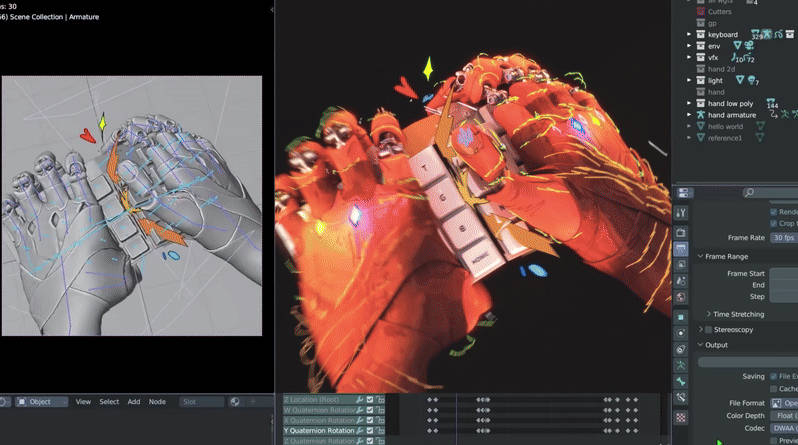Open the Frame Rate dropdown
Image resolution: width=798 pixels, height=445 pixels.
pyautogui.click(x=784, y=238)
